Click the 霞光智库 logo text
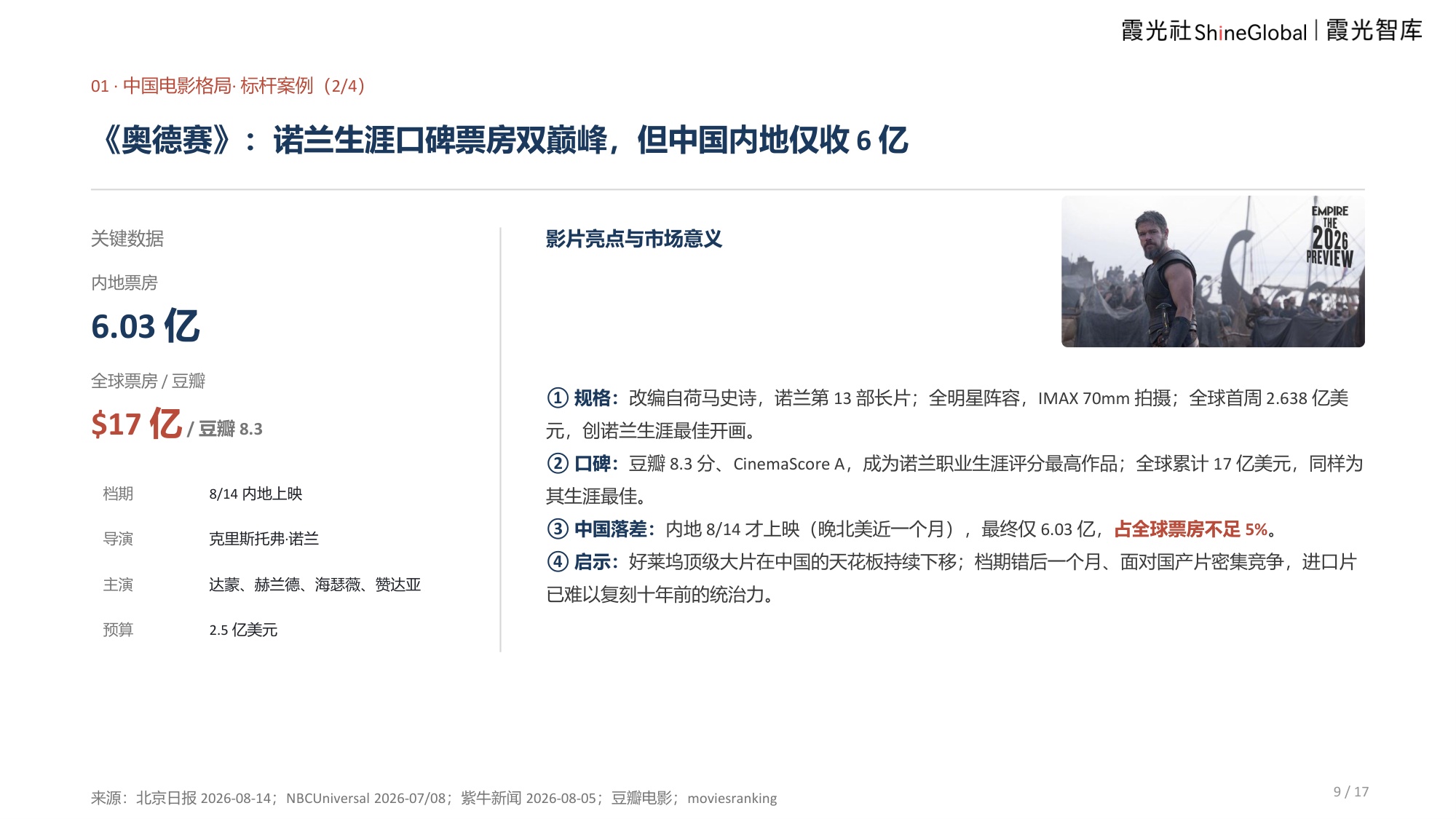 1374,31
